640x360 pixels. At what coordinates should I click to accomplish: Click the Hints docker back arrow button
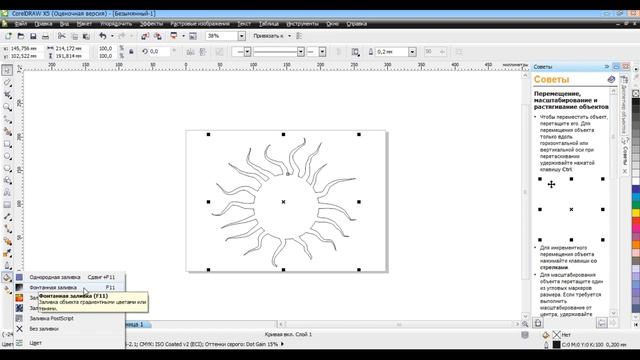[602, 323]
